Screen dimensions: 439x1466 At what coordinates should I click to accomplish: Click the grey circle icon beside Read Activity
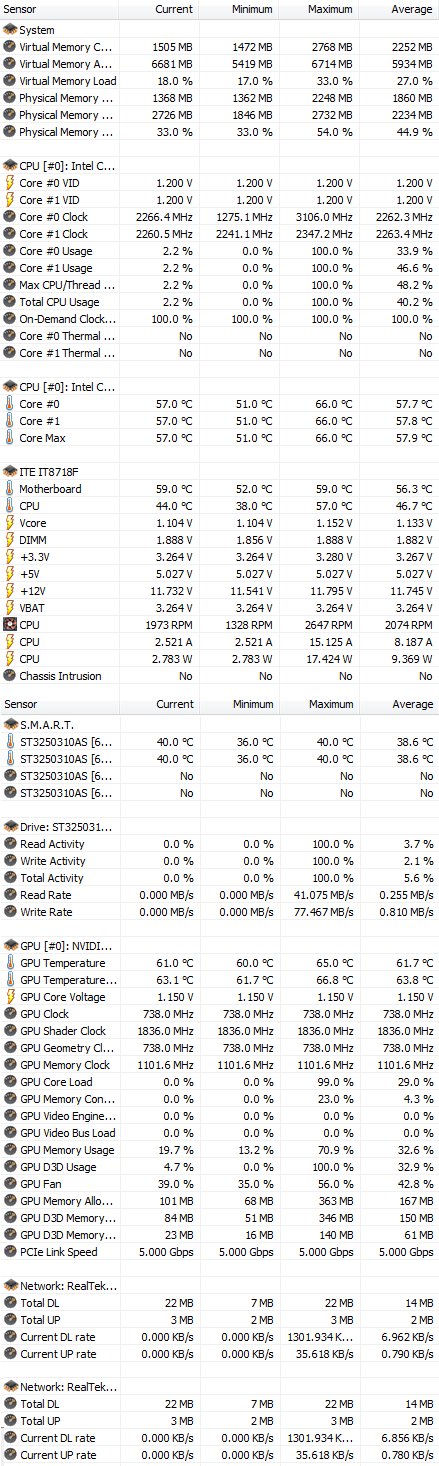(x=10, y=844)
